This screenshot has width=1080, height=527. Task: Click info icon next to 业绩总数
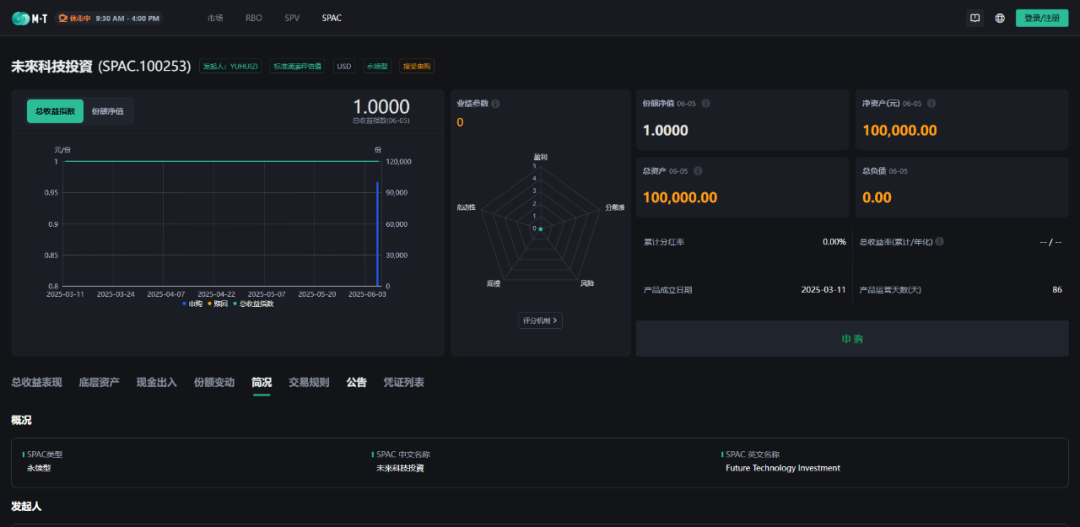click(x=496, y=103)
